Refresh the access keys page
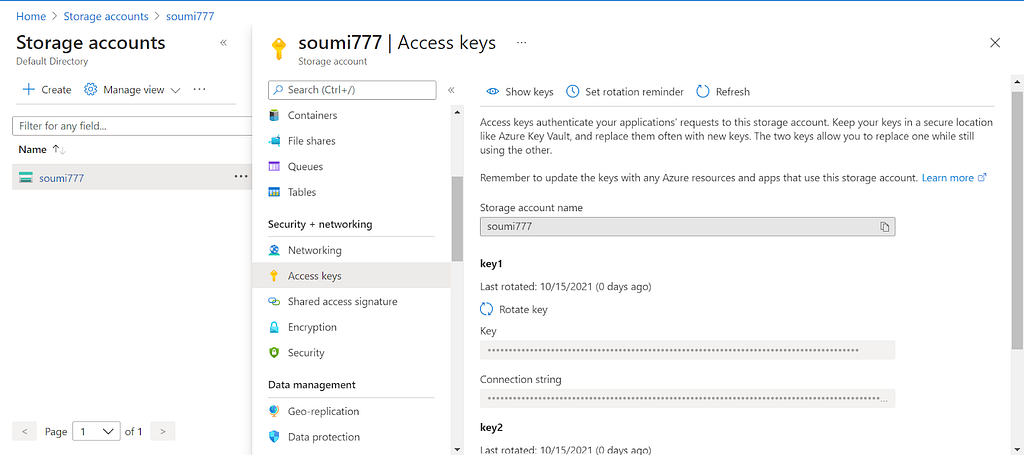Screen dimensions: 1024x455 pos(723,91)
